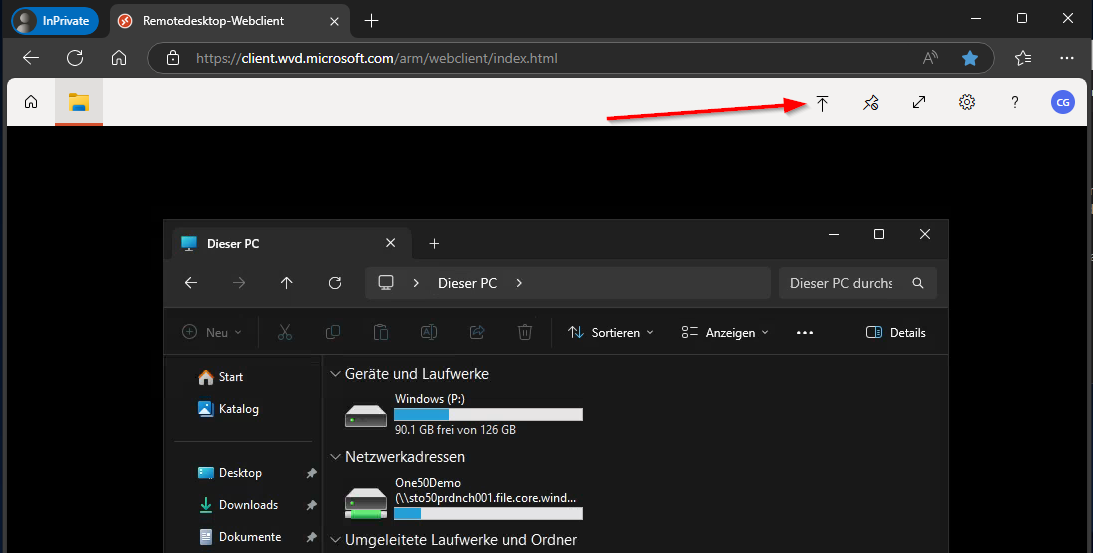Reload the browser page
Viewport: 1093px width, 553px height.
(75, 59)
